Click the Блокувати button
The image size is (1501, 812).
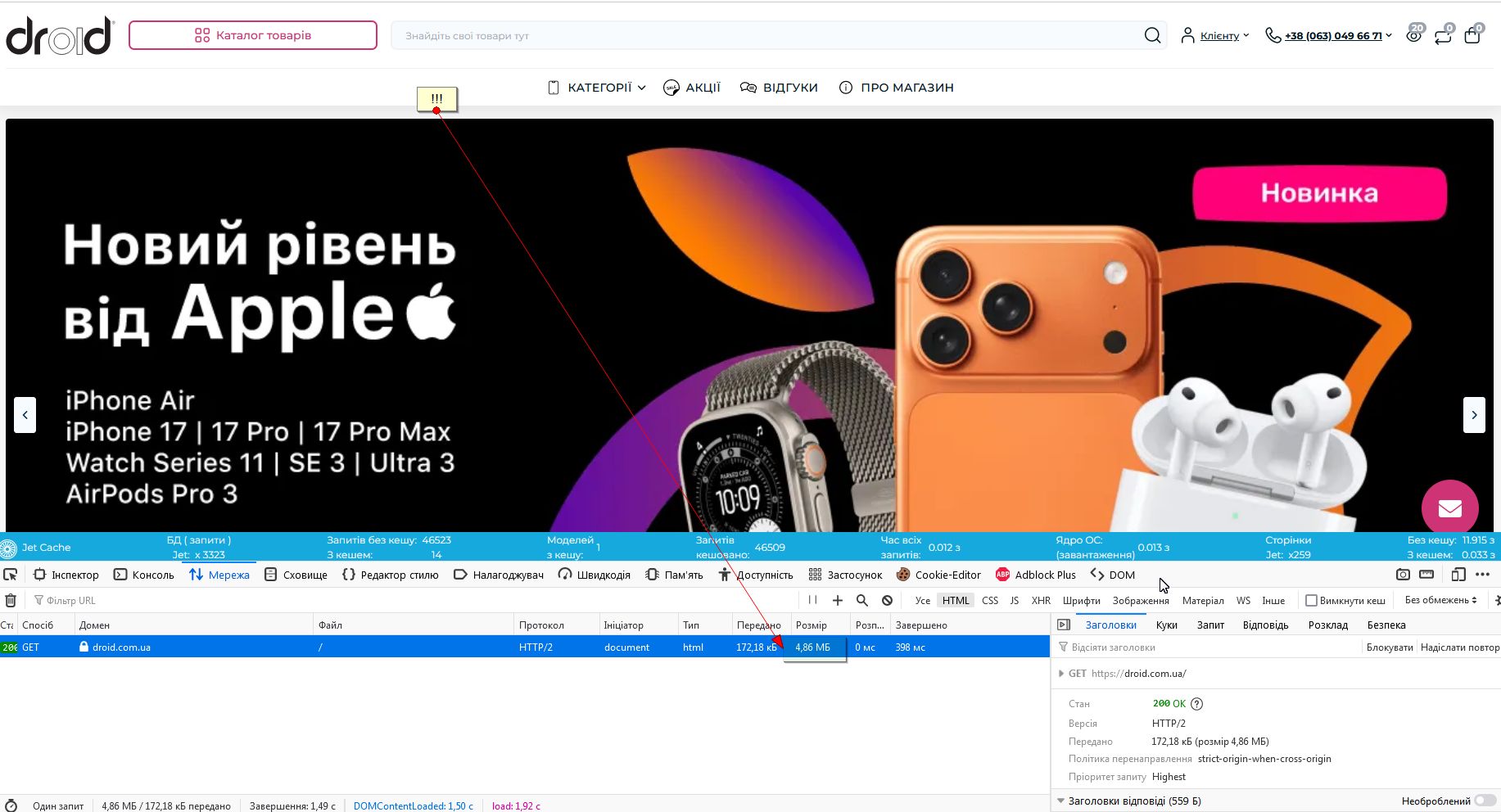click(1390, 647)
